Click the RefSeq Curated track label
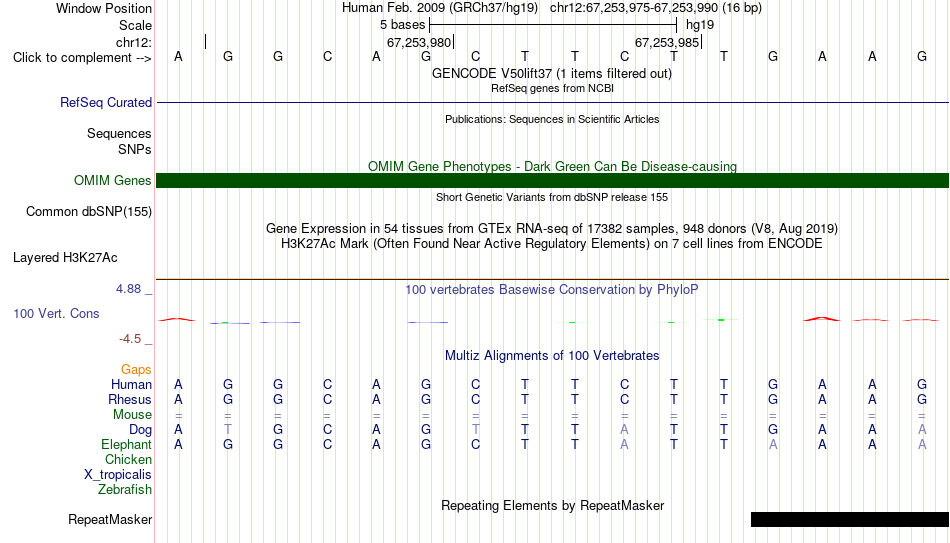950x543 pixels. pyautogui.click(x=106, y=102)
